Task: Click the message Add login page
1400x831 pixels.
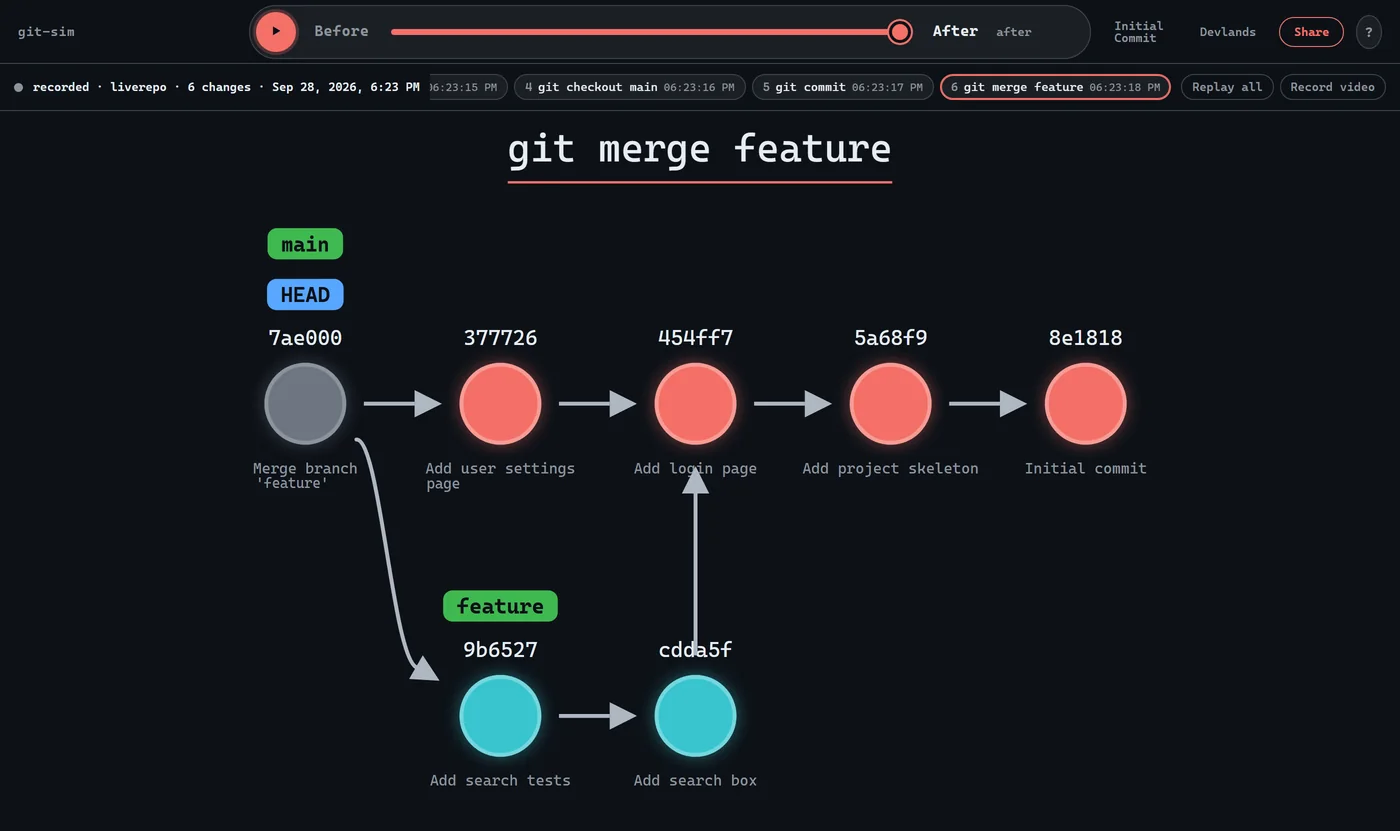Action: [x=695, y=468]
